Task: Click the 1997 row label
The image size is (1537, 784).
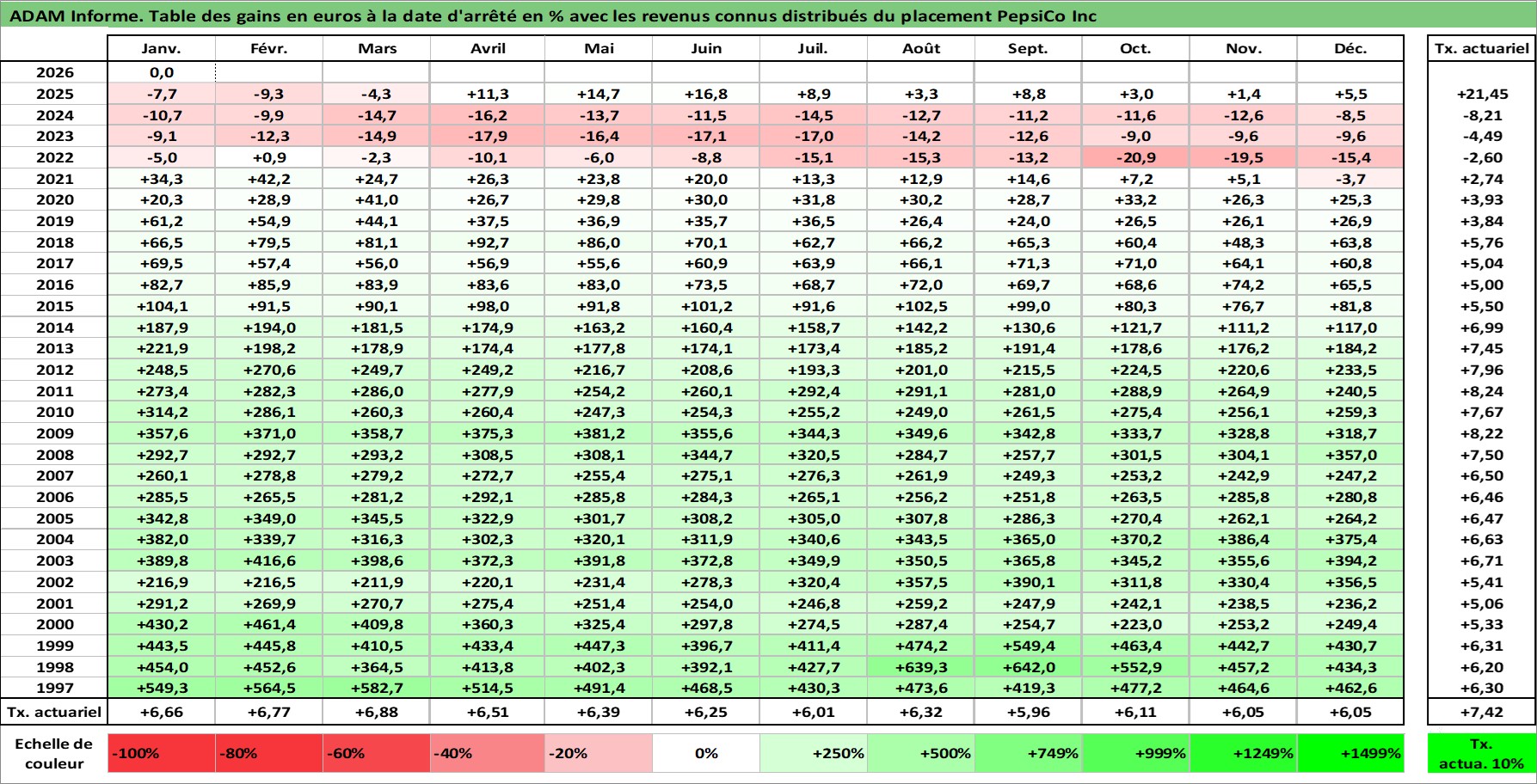Action: 54,688
